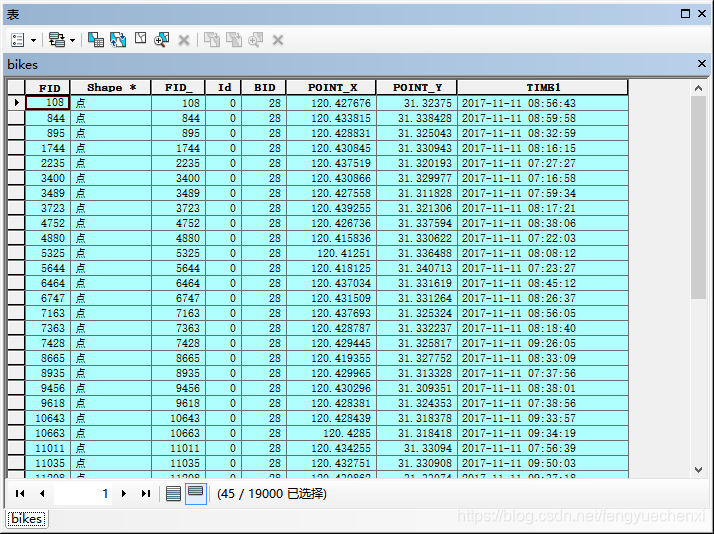Click the Zoom To Selected icon
Screen dimensions: 714x534
[x=161, y=40]
